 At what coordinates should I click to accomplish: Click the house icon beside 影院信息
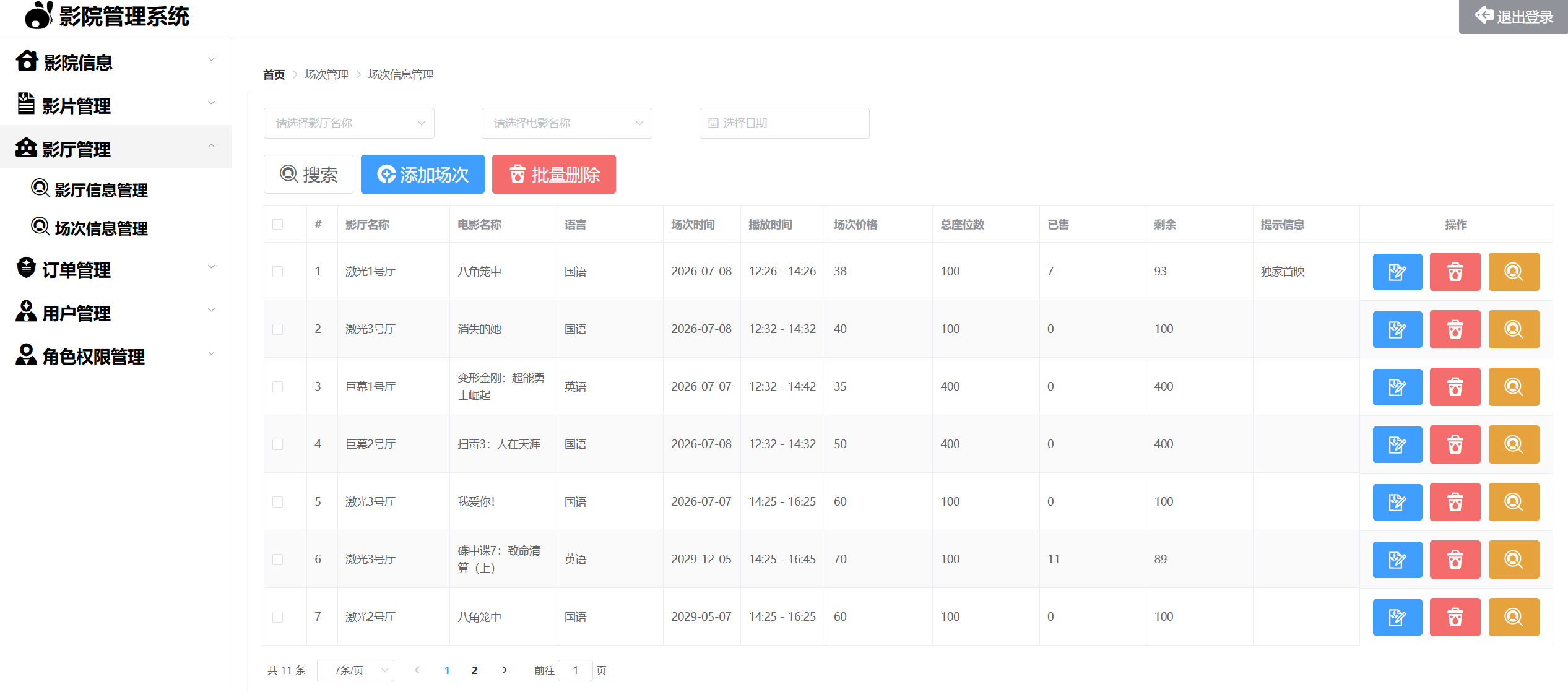[x=27, y=61]
